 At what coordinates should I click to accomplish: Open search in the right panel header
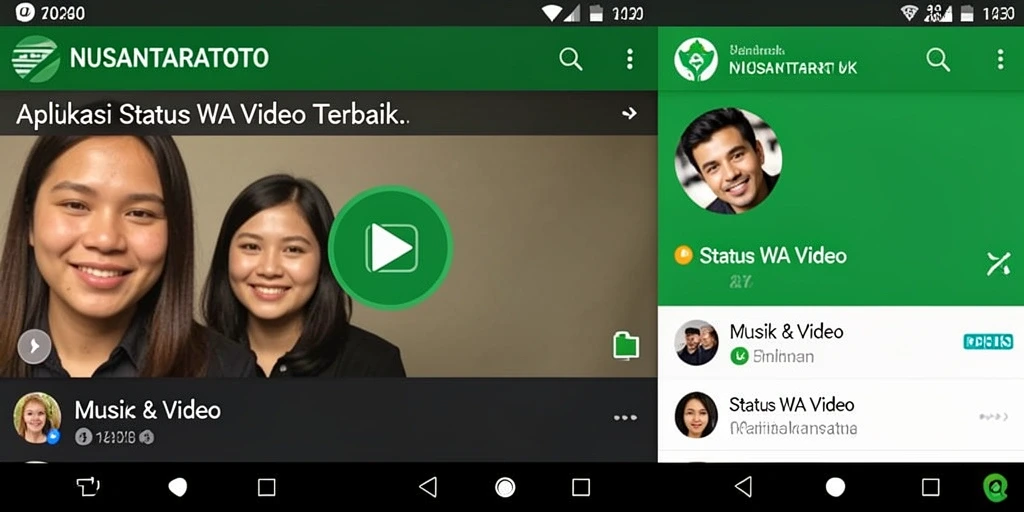click(x=938, y=59)
